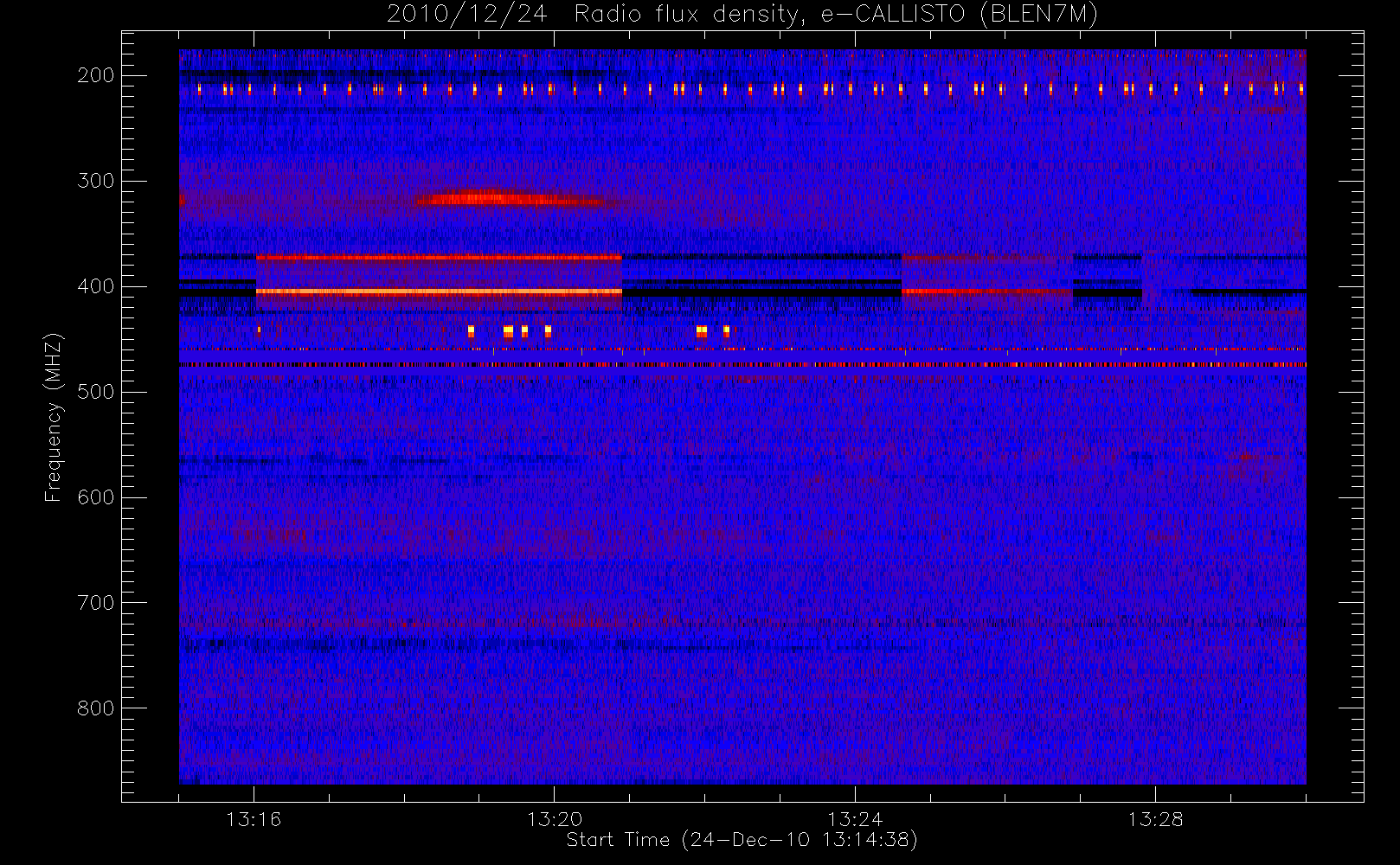
Task: Click the 800 frequency tick label
Action: pos(96,708)
